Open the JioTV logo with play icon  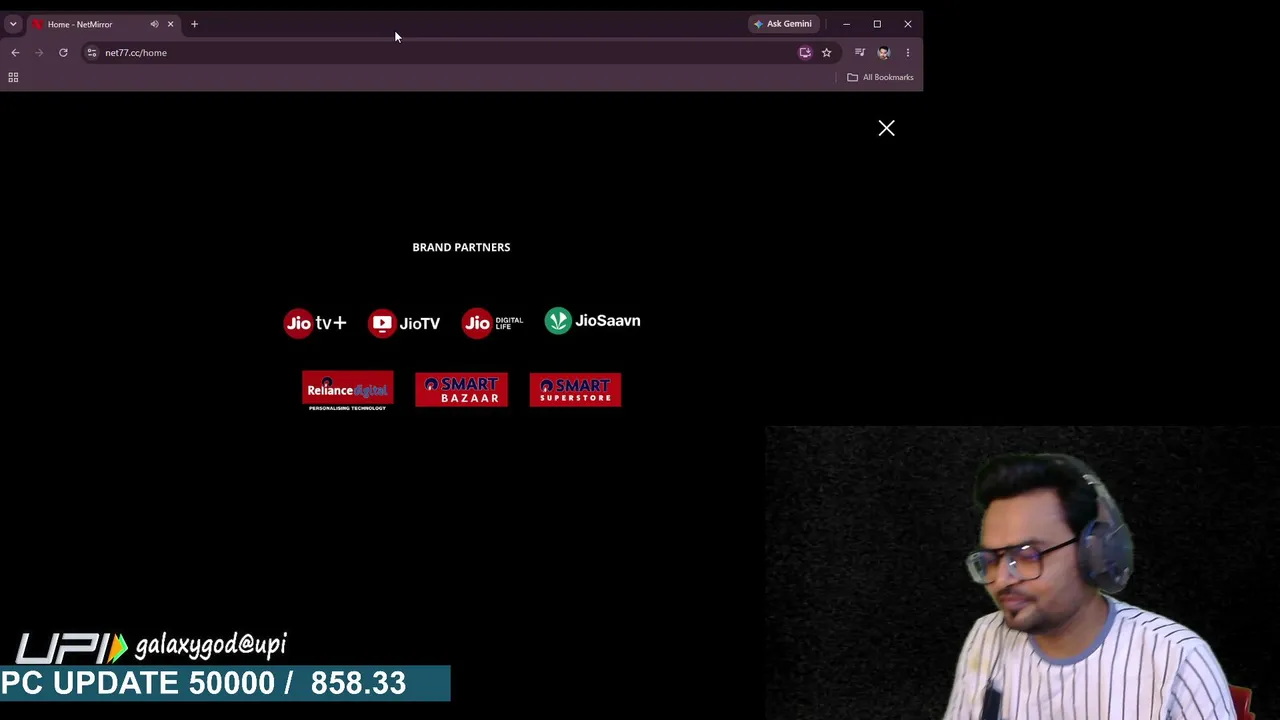pos(404,323)
